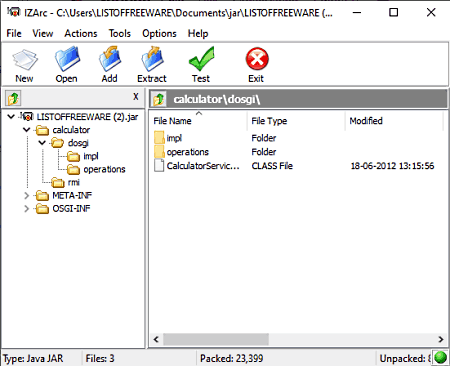The image size is (450, 366).
Task: Select 'calculator' label in the tree
Action: pos(71,130)
